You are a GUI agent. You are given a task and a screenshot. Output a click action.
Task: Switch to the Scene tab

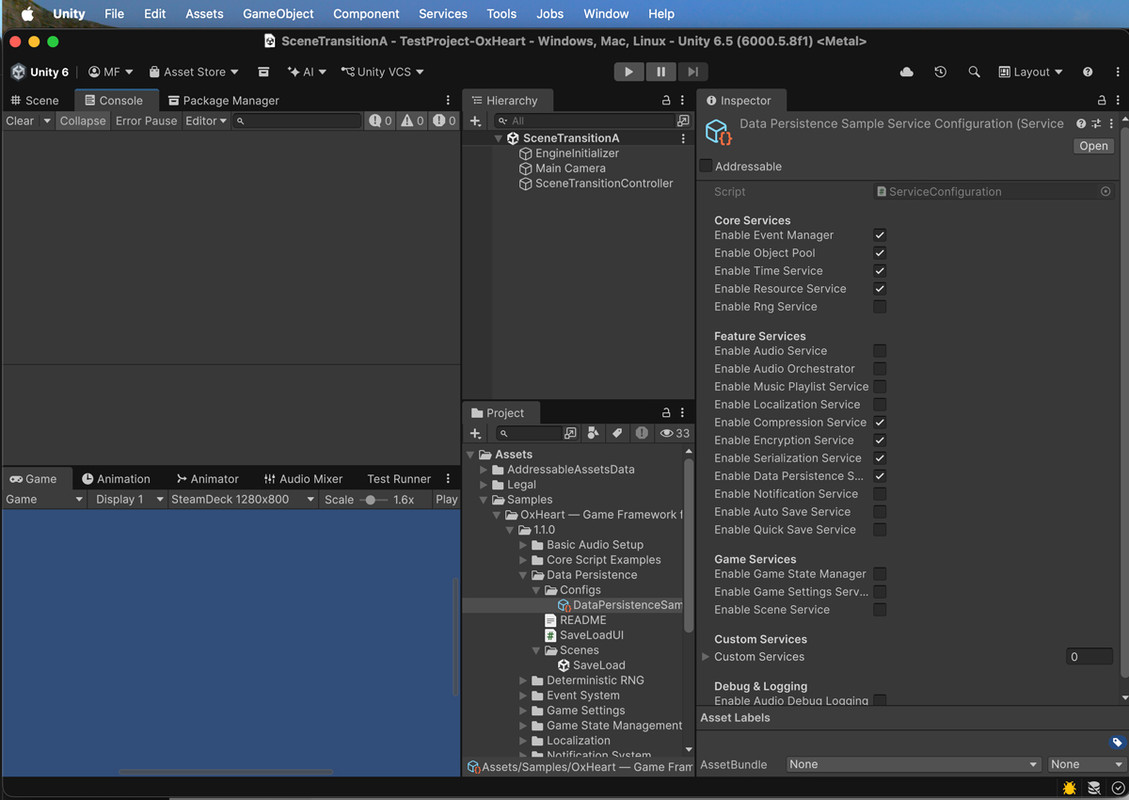[x=35, y=101]
